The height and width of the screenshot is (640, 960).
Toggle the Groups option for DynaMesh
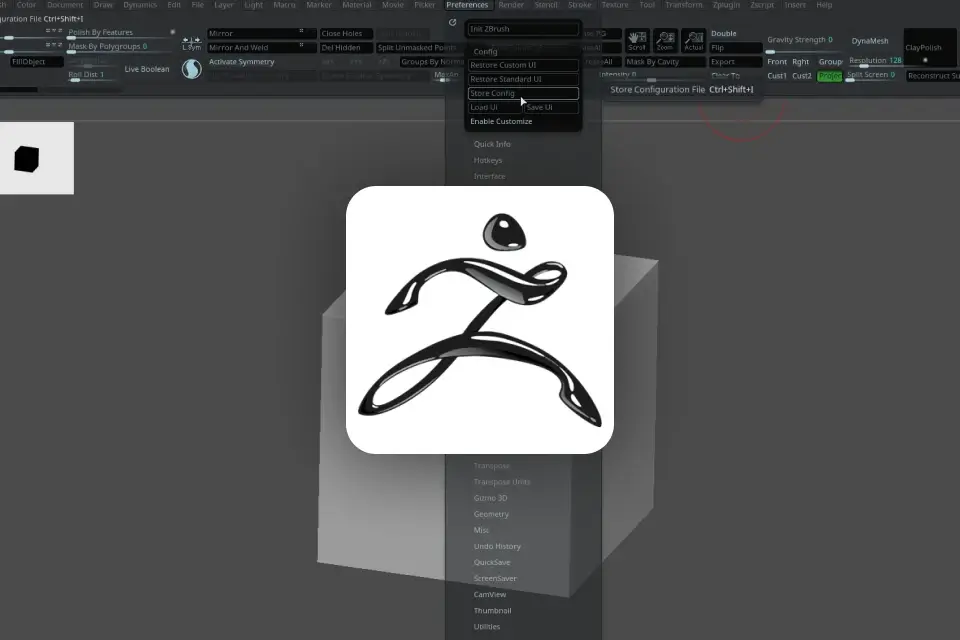830,62
